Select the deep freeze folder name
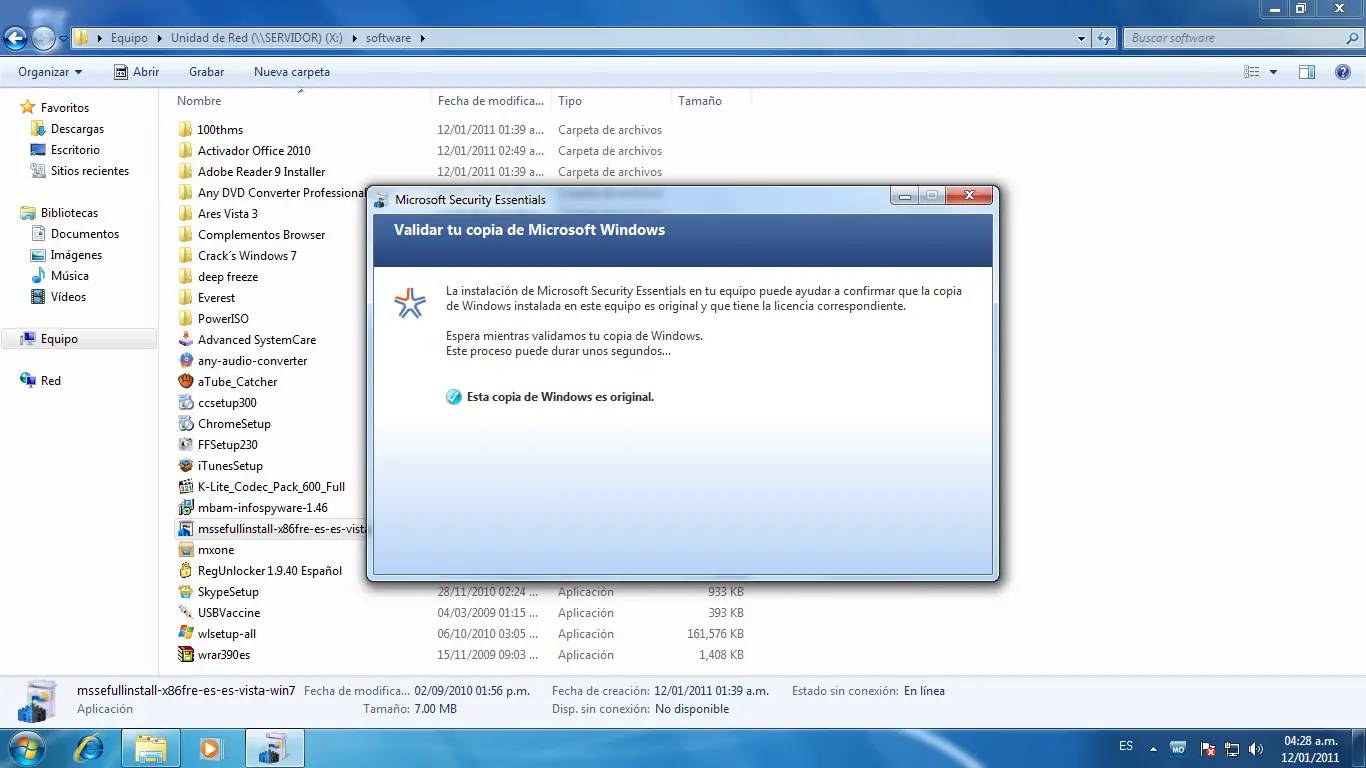This screenshot has width=1366, height=768. point(228,276)
